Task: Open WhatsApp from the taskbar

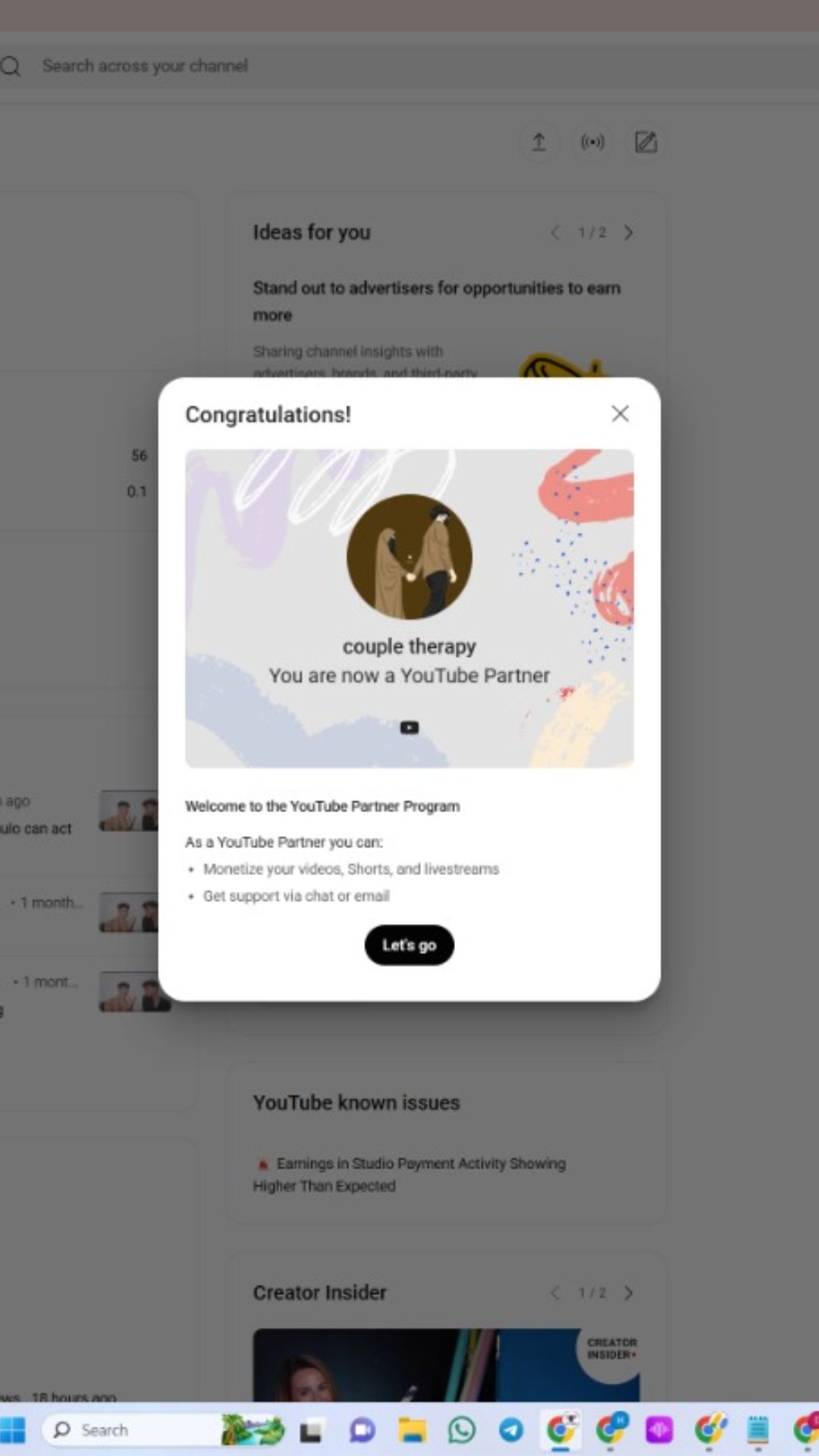Action: (x=461, y=1430)
